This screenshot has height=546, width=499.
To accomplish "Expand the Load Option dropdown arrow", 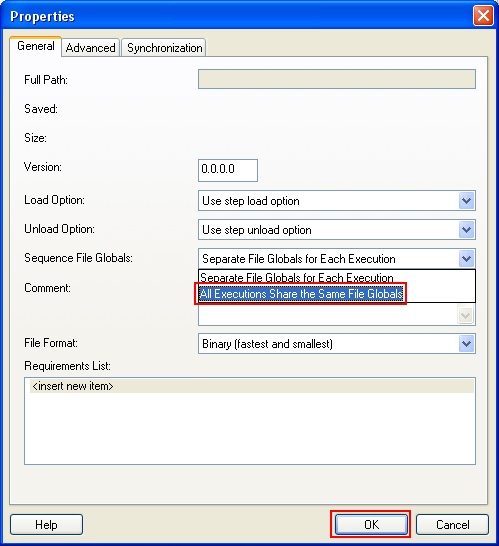I will click(466, 201).
